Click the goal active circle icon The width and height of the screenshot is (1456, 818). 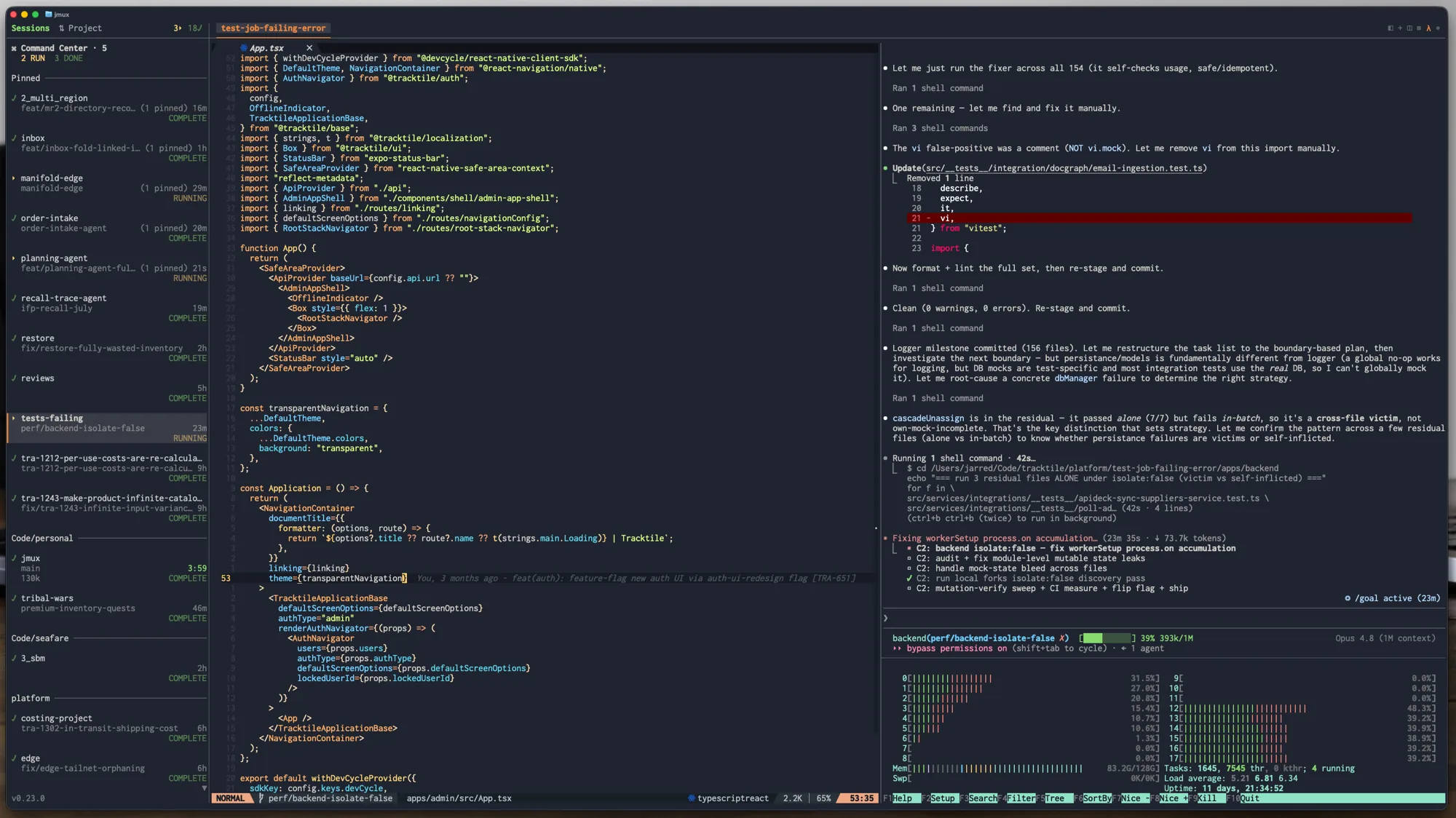(1348, 598)
